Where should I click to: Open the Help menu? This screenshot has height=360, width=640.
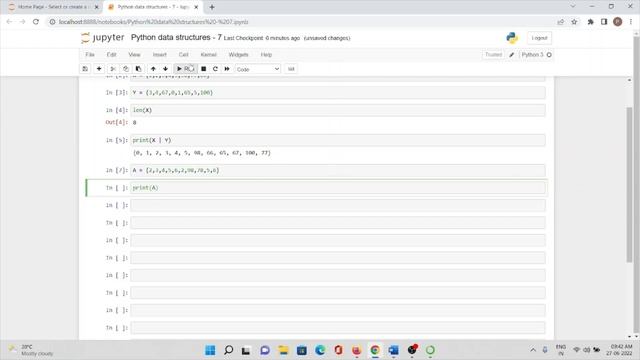click(266, 55)
